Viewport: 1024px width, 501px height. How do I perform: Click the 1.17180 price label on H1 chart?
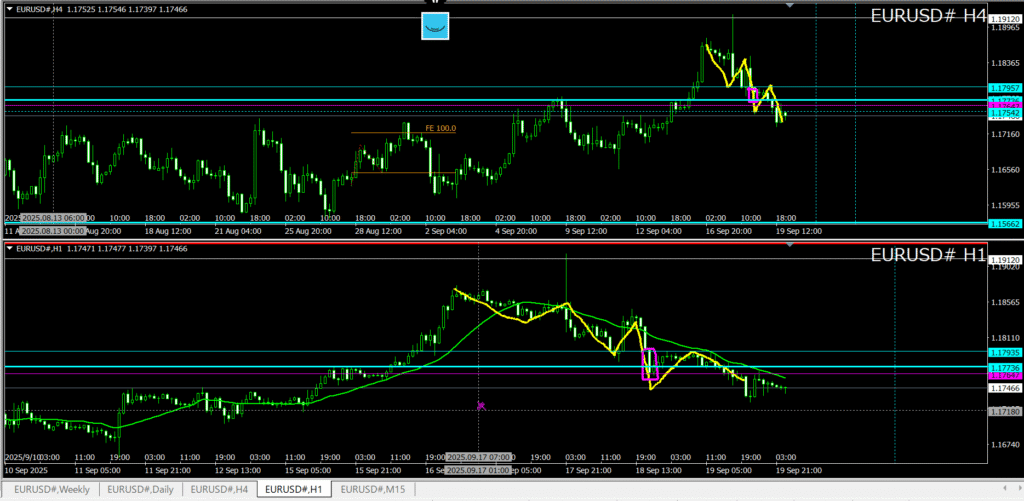point(1004,412)
